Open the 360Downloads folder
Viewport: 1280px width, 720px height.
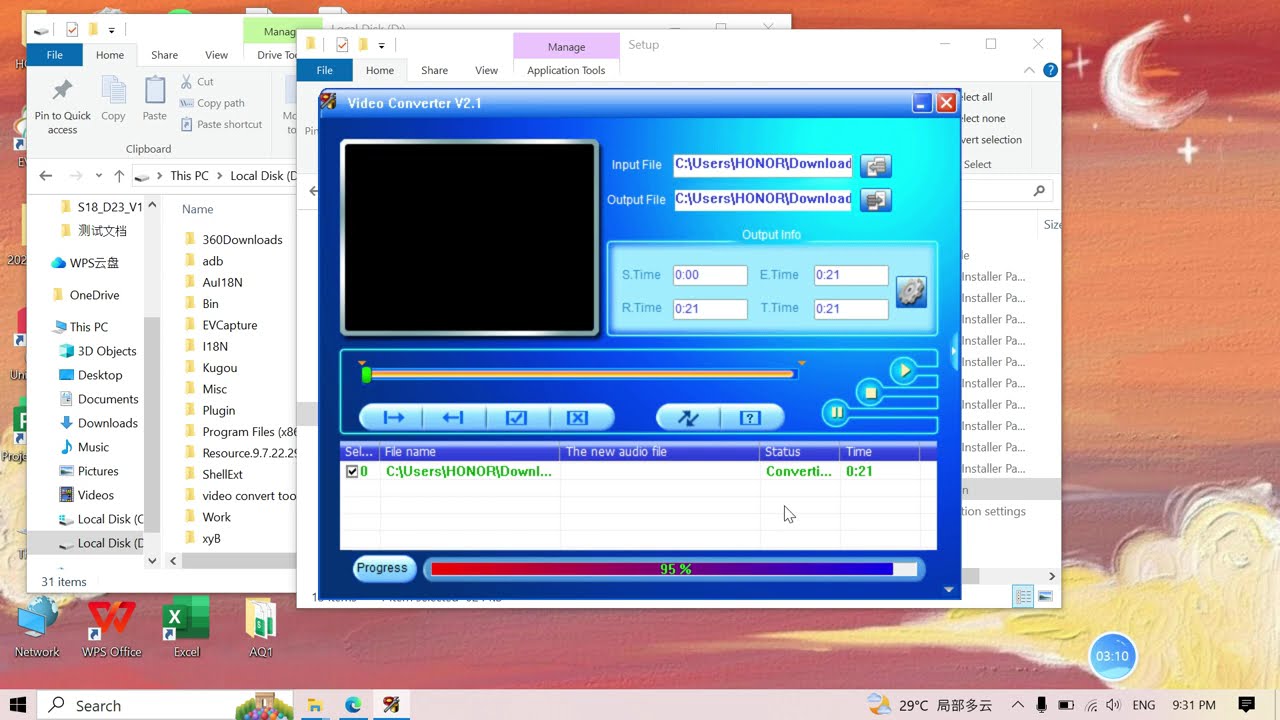(242, 240)
